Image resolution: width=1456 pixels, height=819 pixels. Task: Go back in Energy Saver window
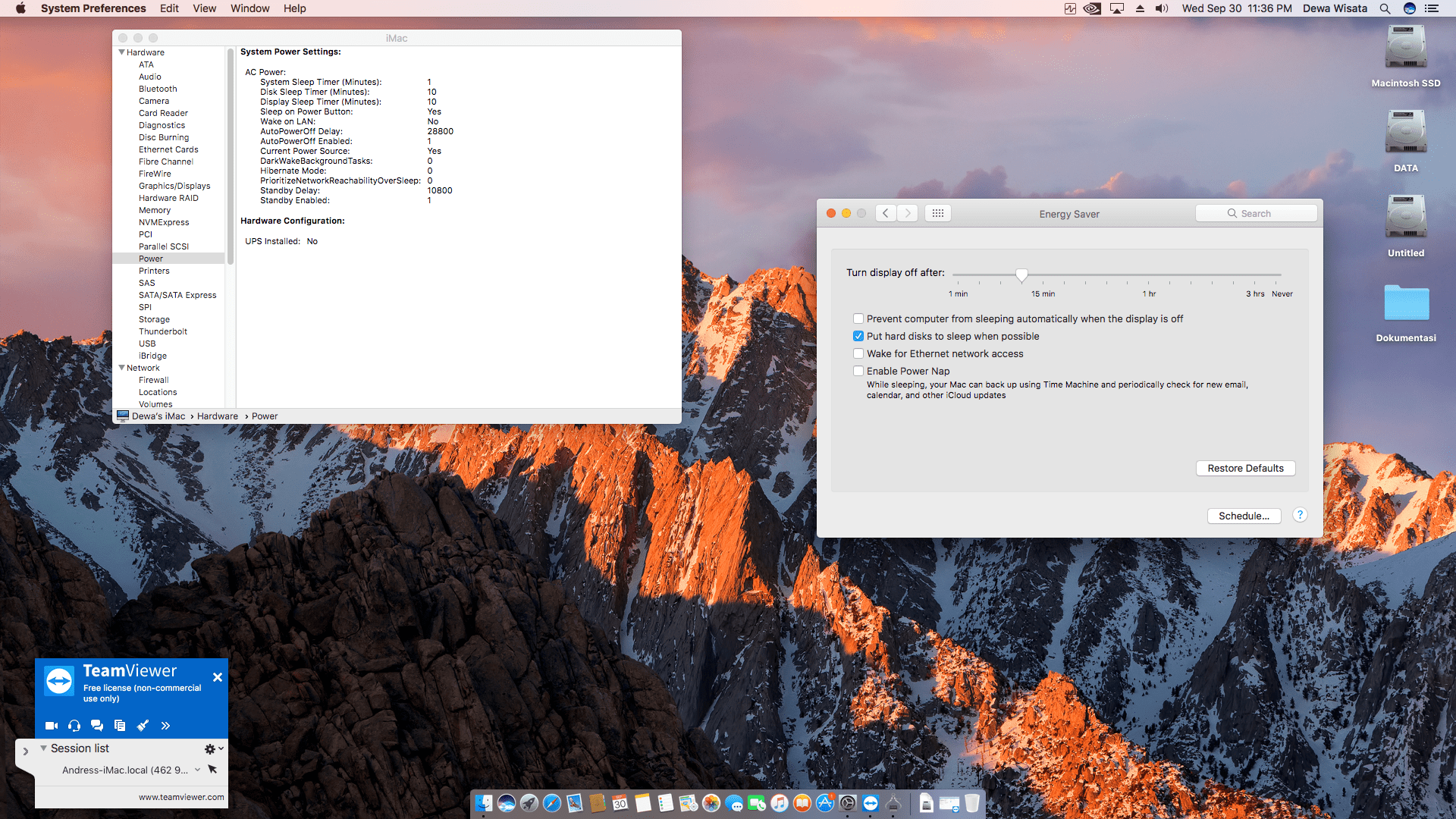click(886, 213)
